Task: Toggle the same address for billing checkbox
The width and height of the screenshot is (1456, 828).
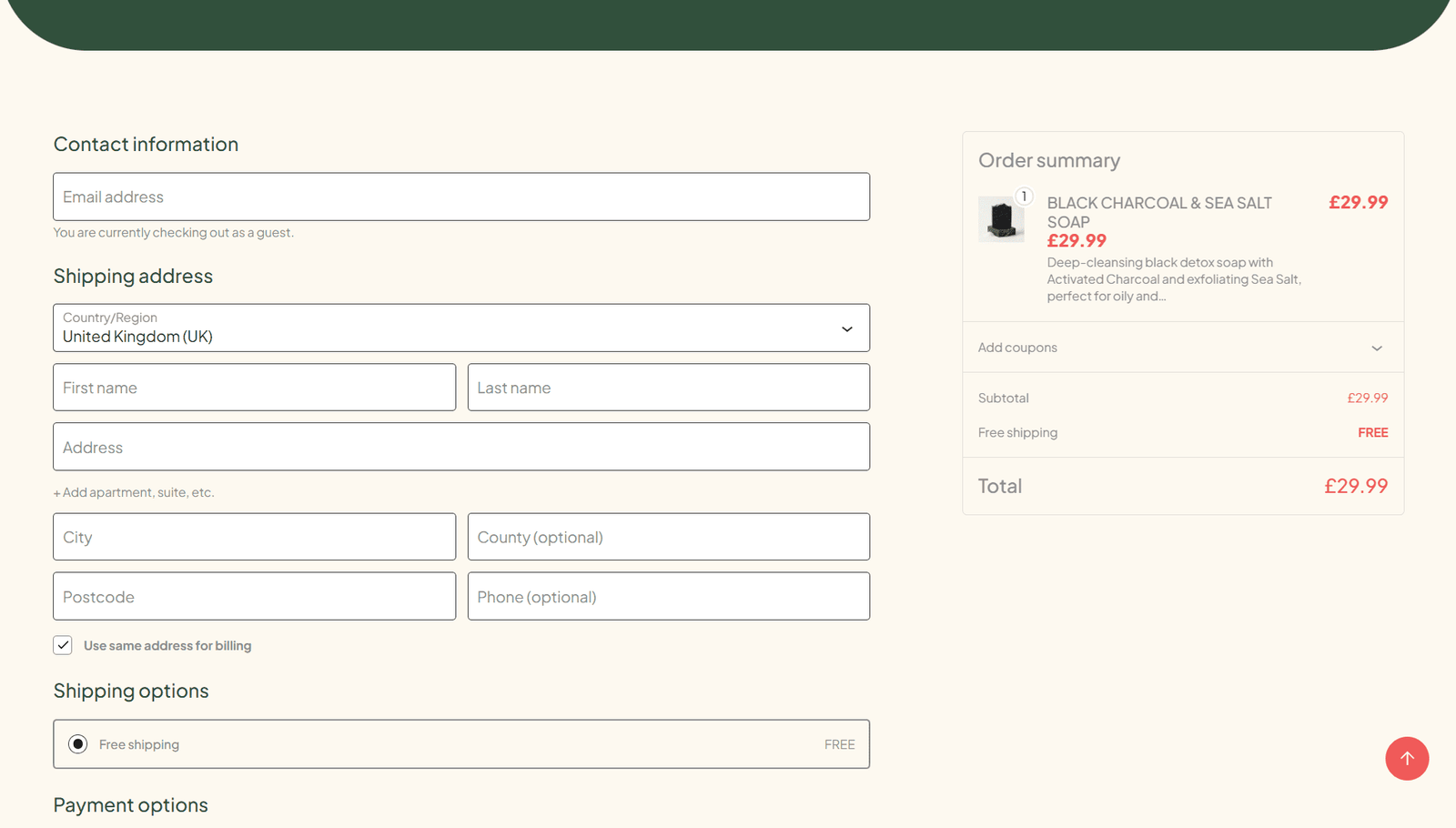Action: click(63, 645)
